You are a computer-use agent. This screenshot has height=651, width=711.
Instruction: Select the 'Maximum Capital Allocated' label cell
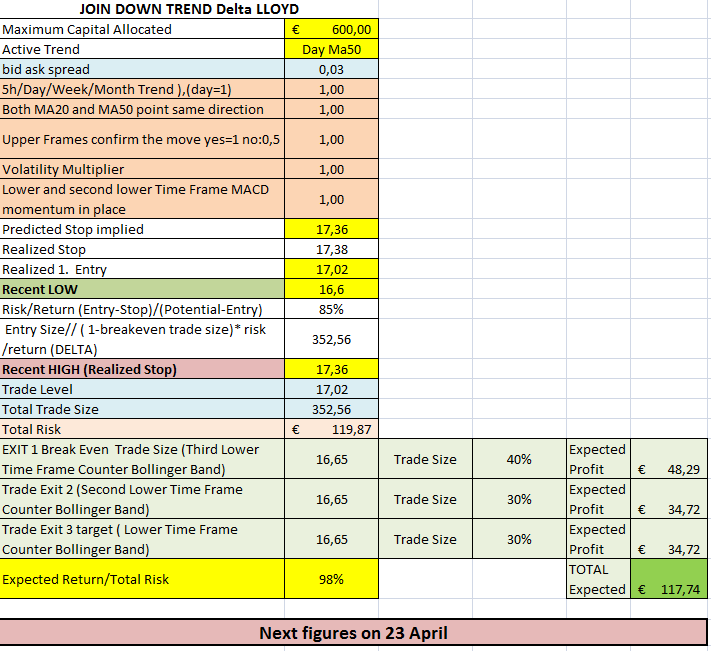coord(142,29)
